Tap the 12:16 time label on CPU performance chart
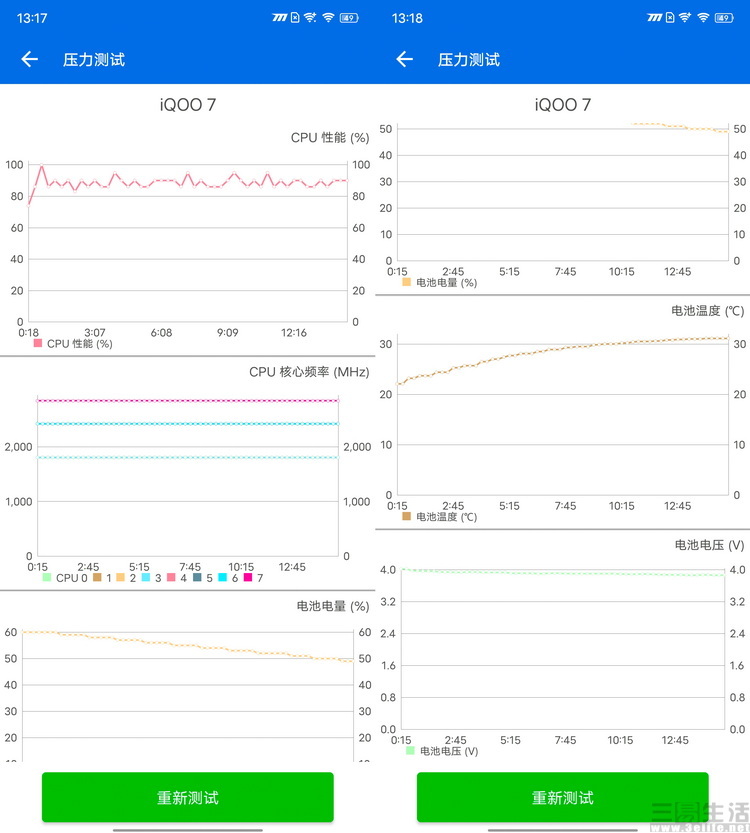Image resolution: width=750 pixels, height=833 pixels. 294,333
